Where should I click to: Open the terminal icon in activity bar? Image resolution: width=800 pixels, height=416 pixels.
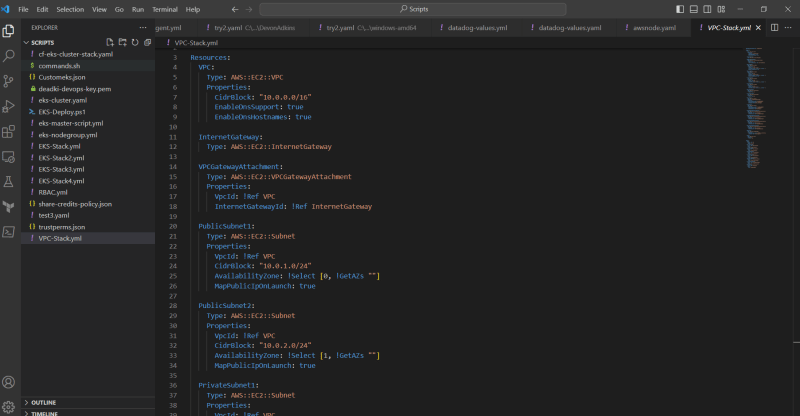(x=9, y=232)
